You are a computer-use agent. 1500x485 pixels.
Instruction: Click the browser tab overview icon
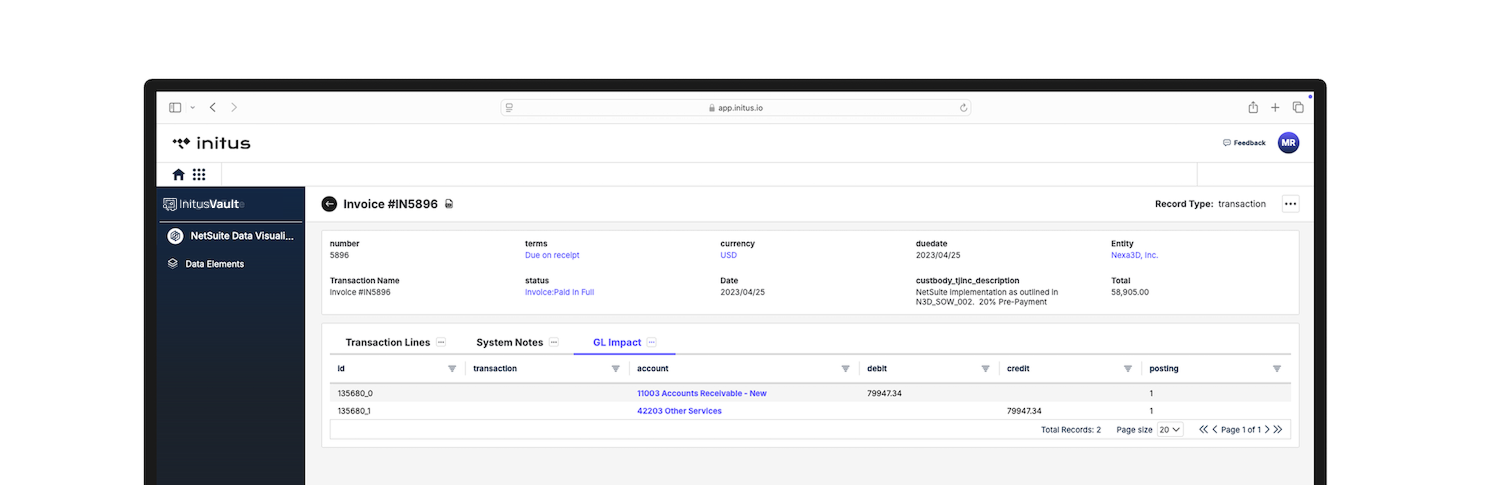coord(1298,107)
